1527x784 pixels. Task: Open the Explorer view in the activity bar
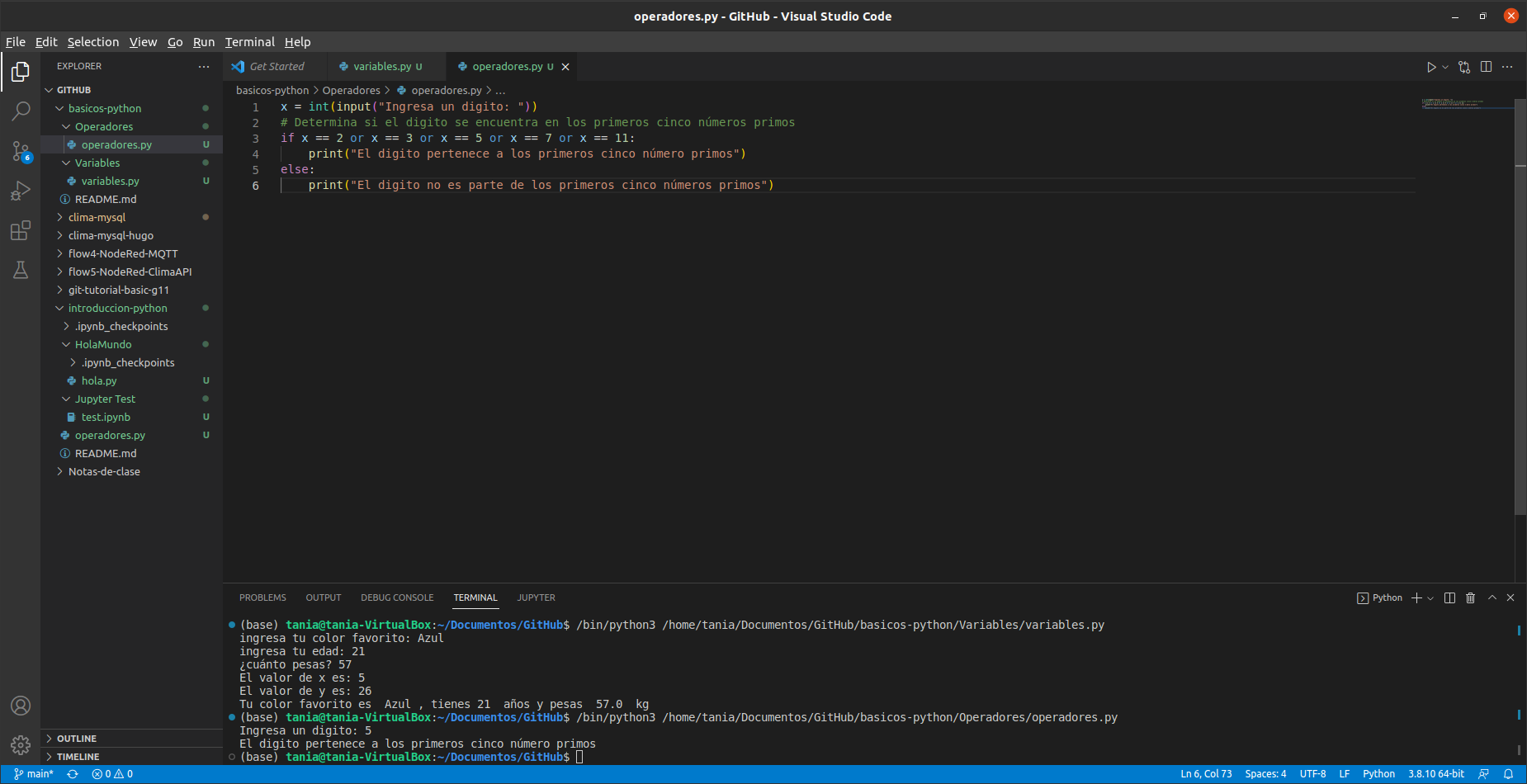21,72
